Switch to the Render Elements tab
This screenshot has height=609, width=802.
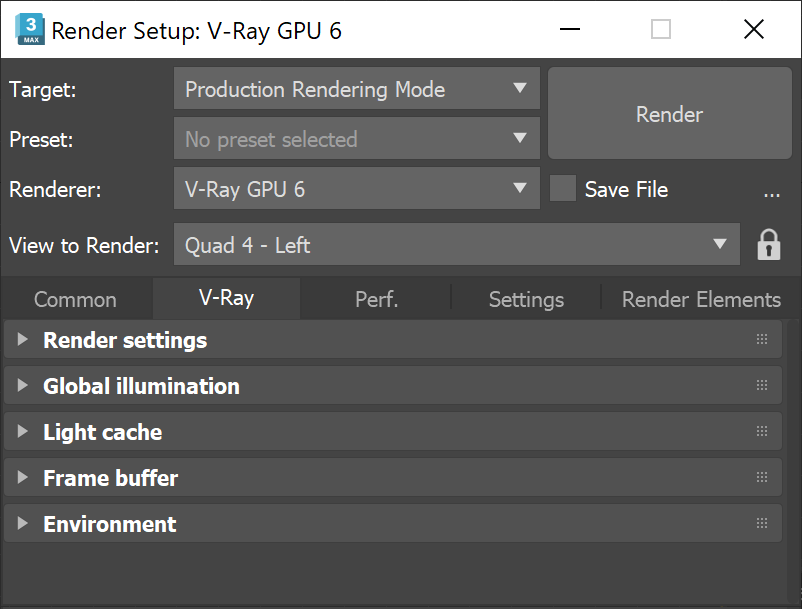pyautogui.click(x=699, y=299)
